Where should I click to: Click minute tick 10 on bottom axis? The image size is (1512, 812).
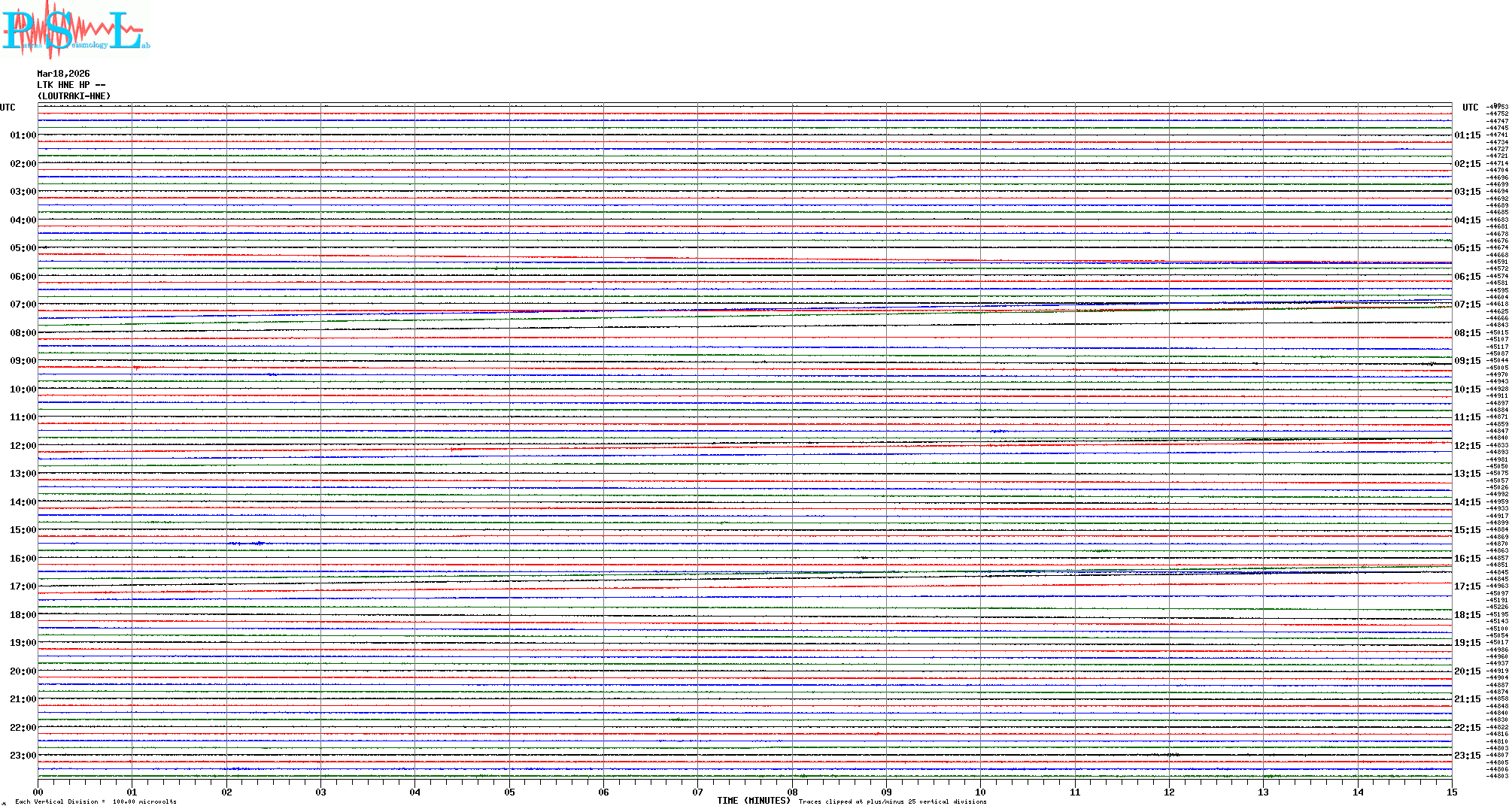pyautogui.click(x=980, y=792)
